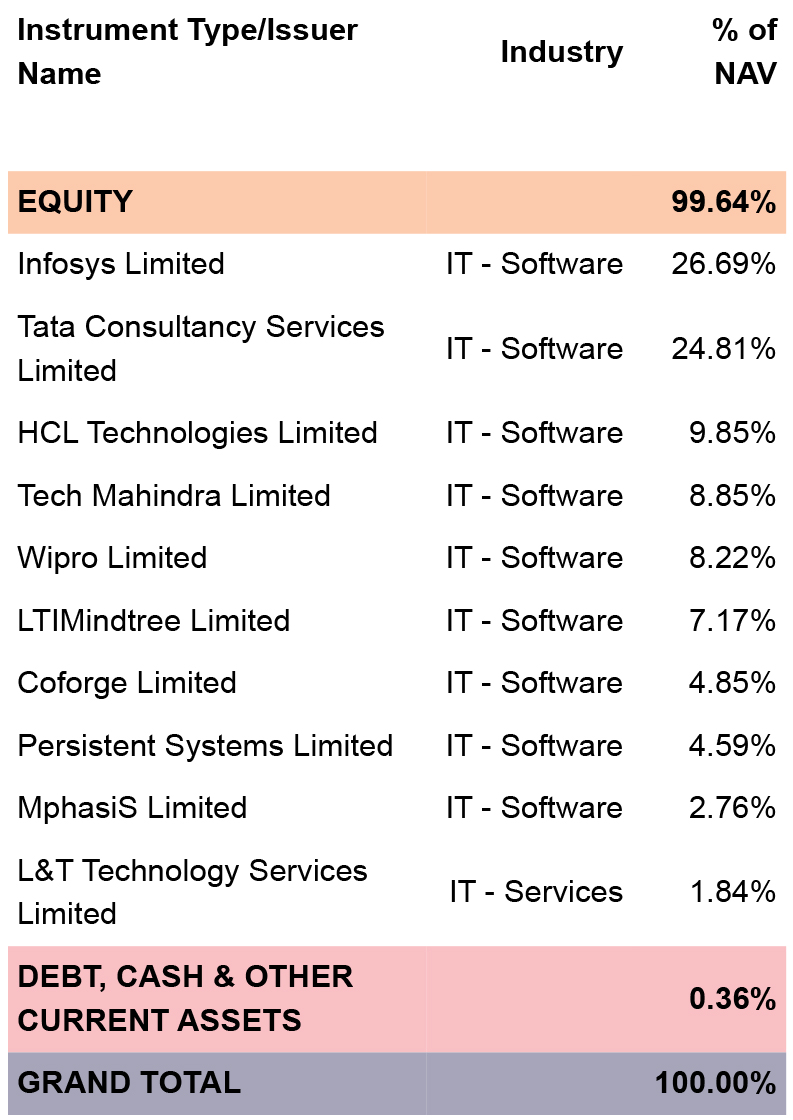Click the Tata Consultancy Services Limited name
This screenshot has height=1120, width=793.
[201, 349]
